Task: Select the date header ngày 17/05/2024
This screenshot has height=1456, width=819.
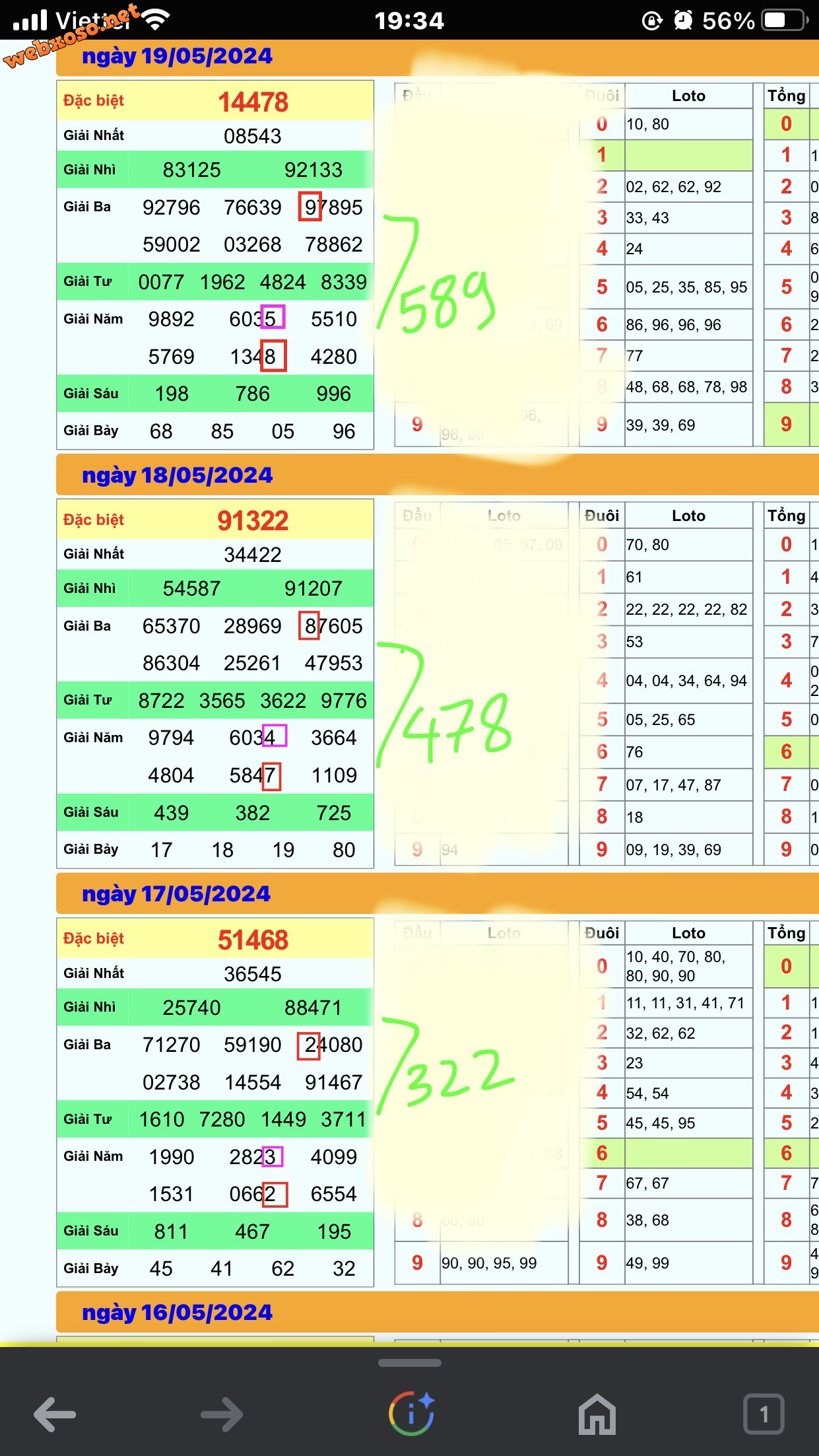Action: 176,894
